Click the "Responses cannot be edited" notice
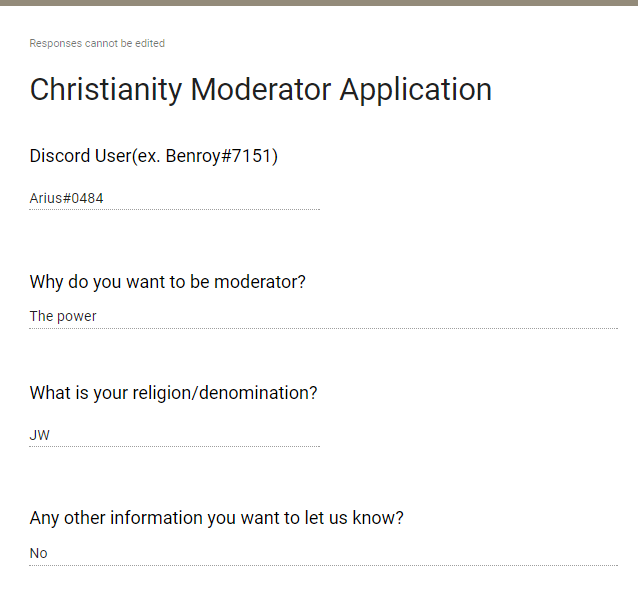Image resolution: width=638 pixels, height=615 pixels. click(x=97, y=44)
